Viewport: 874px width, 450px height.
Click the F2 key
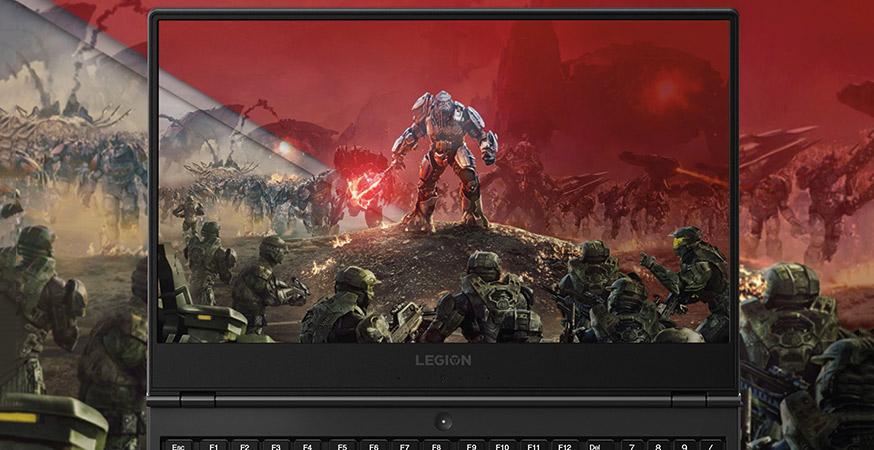click(245, 446)
